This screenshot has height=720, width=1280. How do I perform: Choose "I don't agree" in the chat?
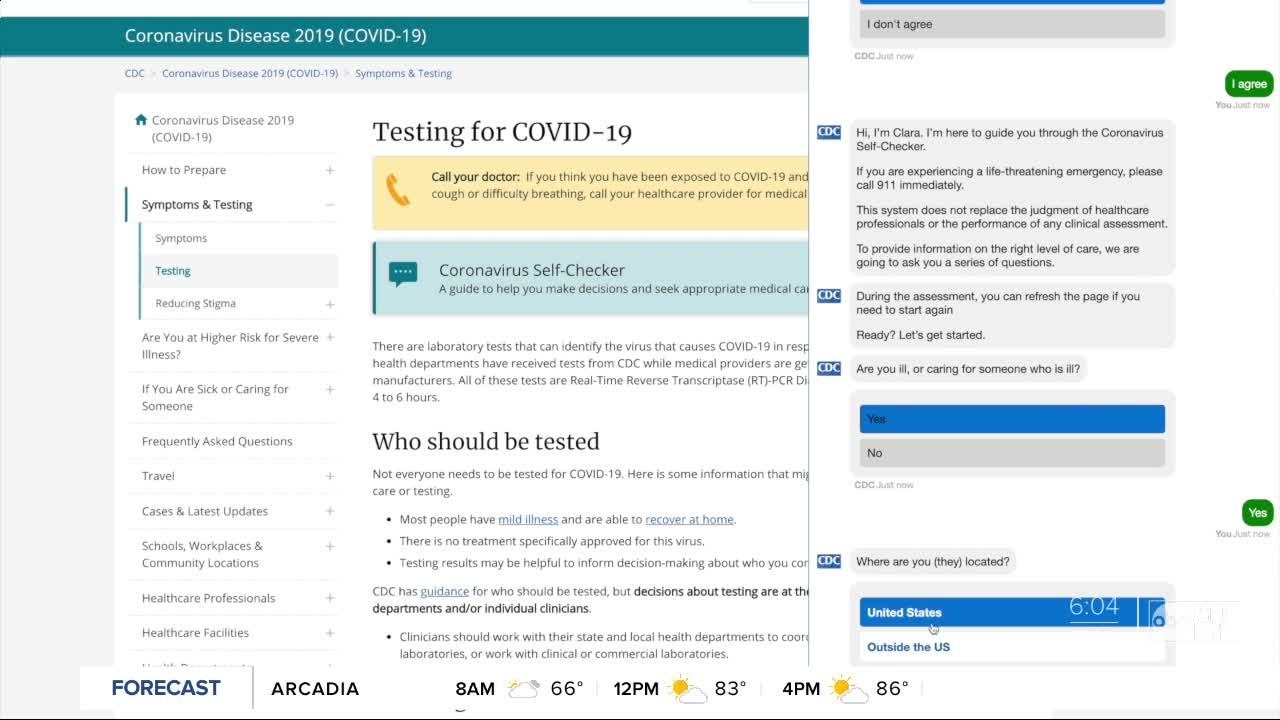[x=1012, y=24]
